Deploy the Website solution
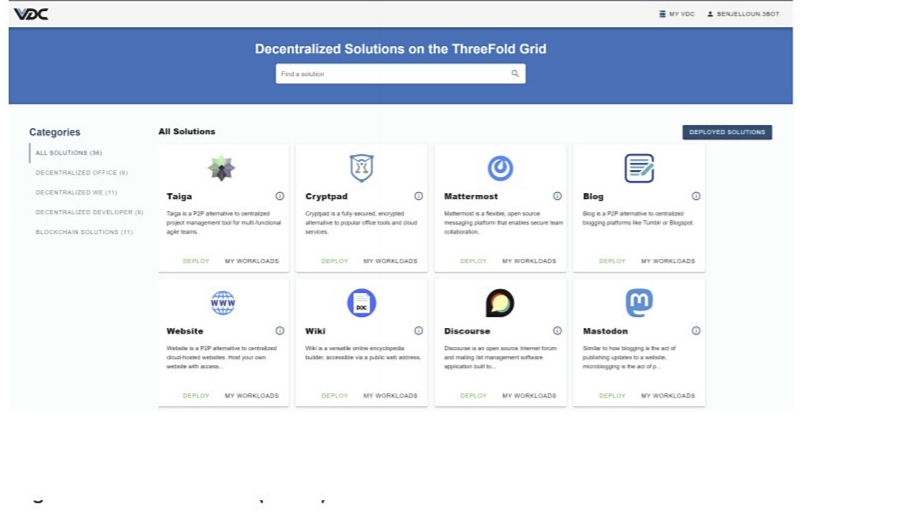This screenshot has height=532, width=900. (x=196, y=396)
